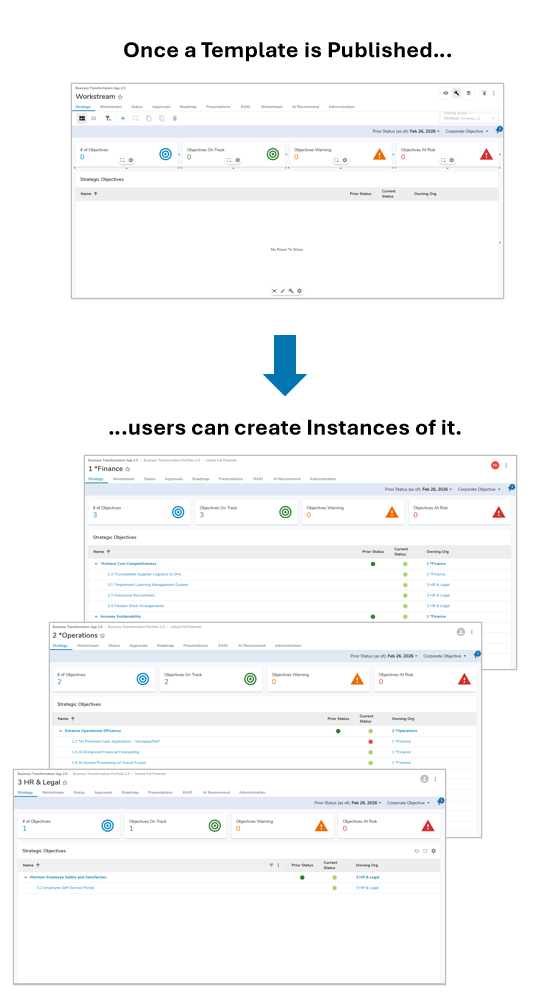The image size is (536, 997).
Task: Star the 3 HR & Legal instance
Action: click(x=65, y=783)
